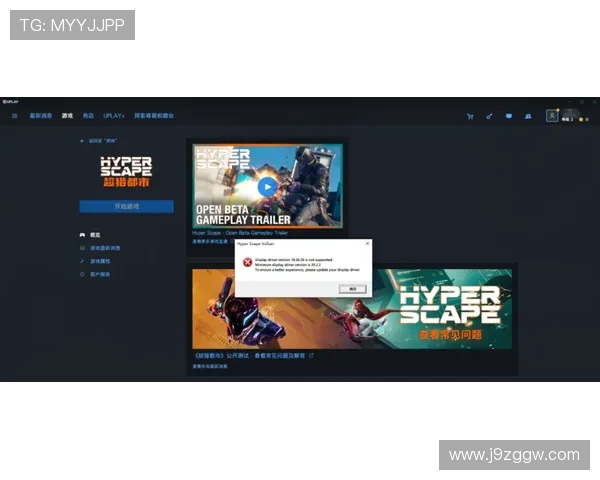Switch to the 最新消息 news tab

[x=41, y=116]
